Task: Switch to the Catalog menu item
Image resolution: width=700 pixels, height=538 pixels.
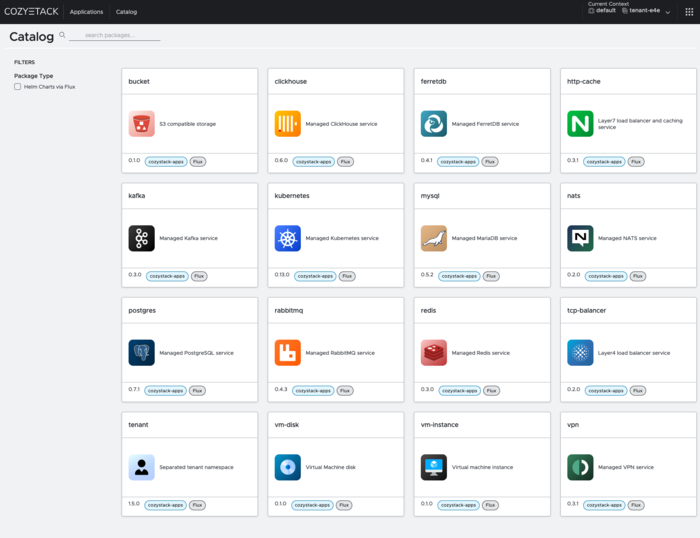Action: 126,12
